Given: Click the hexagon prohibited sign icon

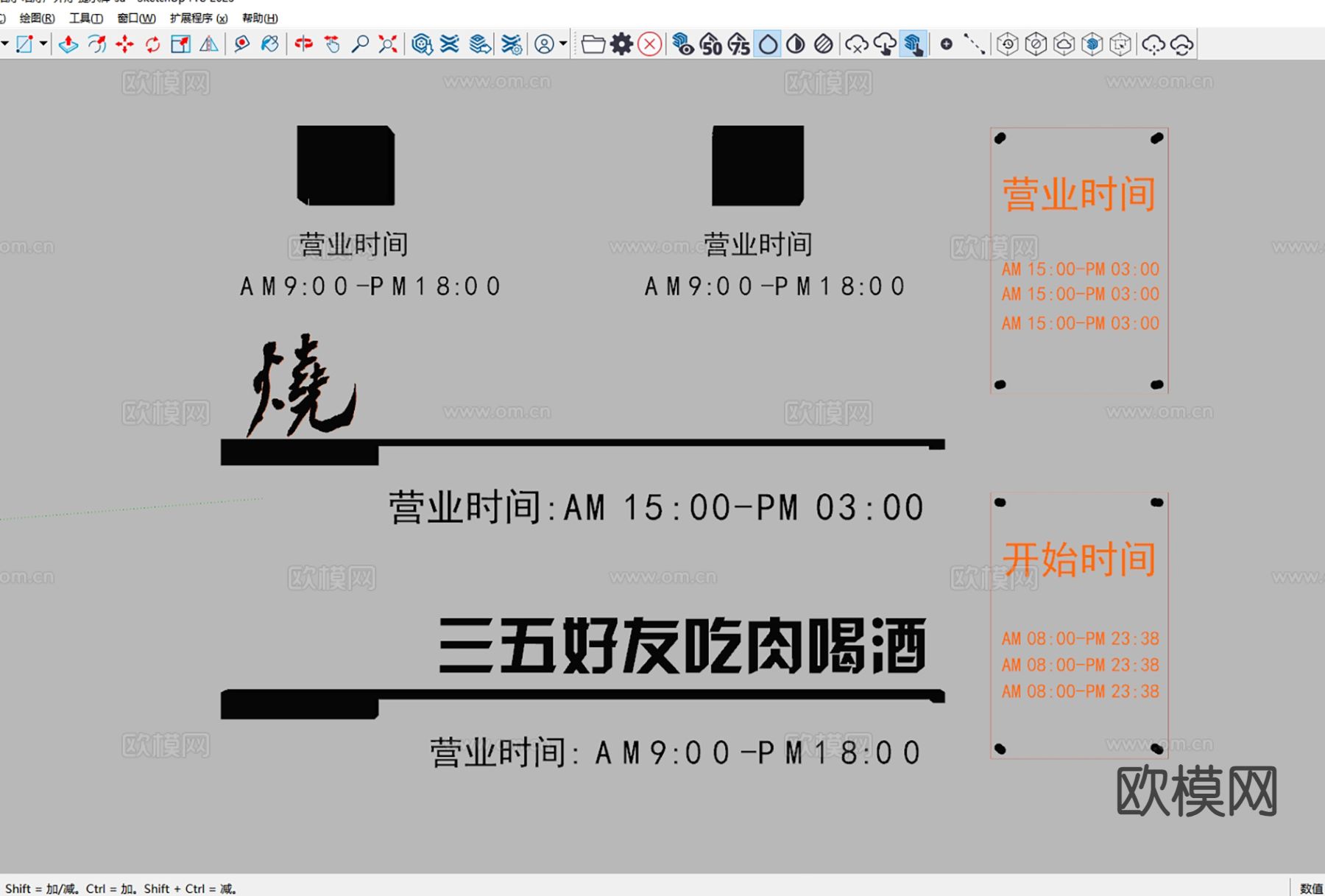Looking at the screenshot, I should pos(1036,44).
